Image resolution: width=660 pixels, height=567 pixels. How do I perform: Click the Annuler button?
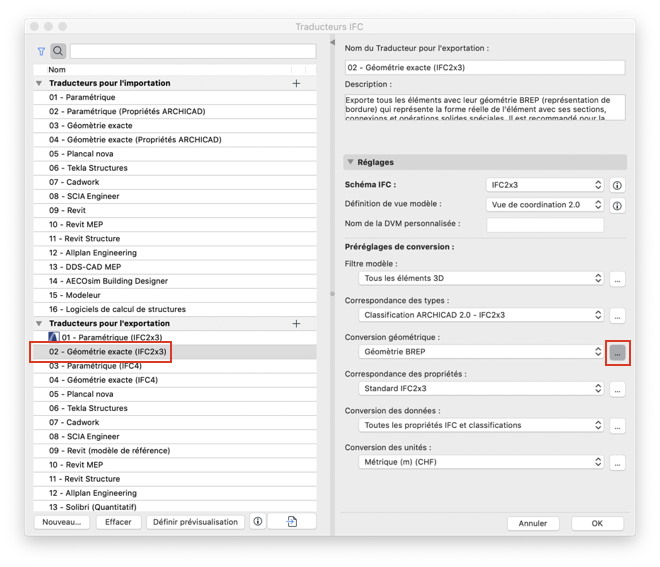(533, 523)
